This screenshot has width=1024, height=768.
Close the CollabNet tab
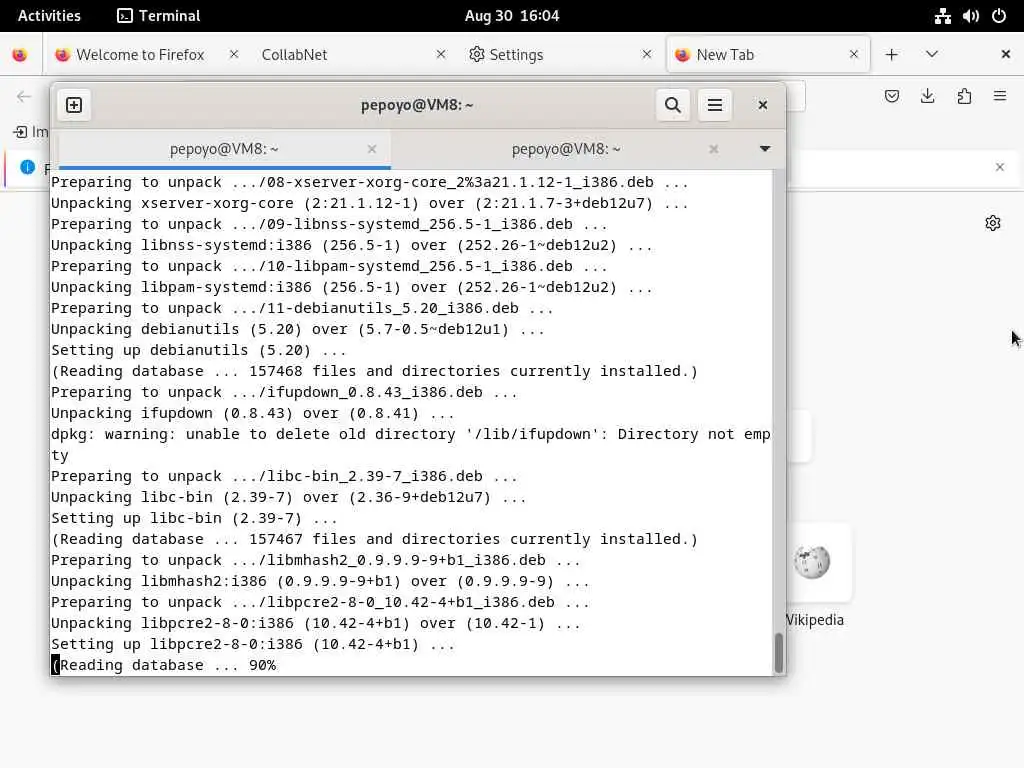pyautogui.click(x=441, y=55)
